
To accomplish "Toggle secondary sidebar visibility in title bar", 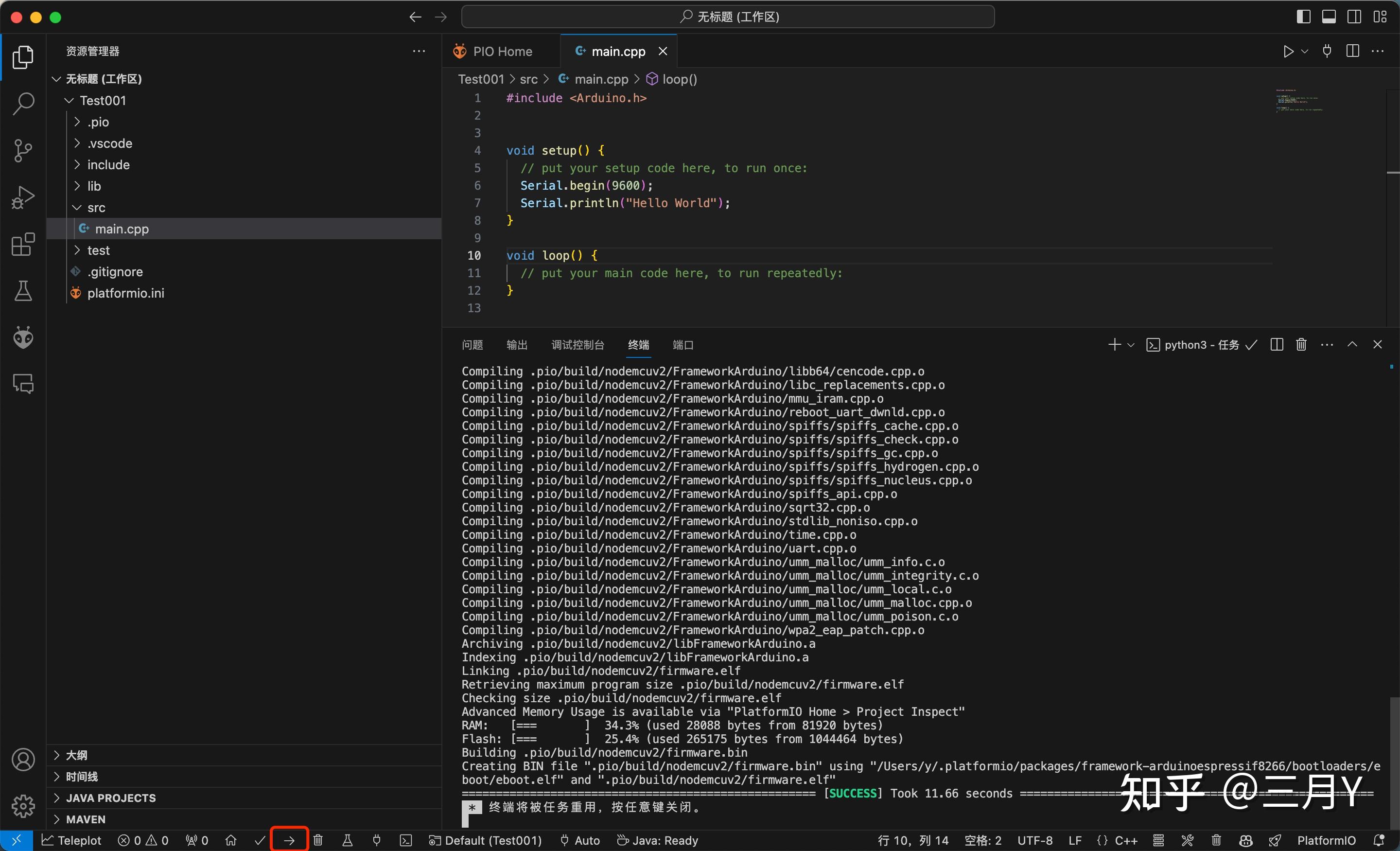I will pyautogui.click(x=1354, y=17).
